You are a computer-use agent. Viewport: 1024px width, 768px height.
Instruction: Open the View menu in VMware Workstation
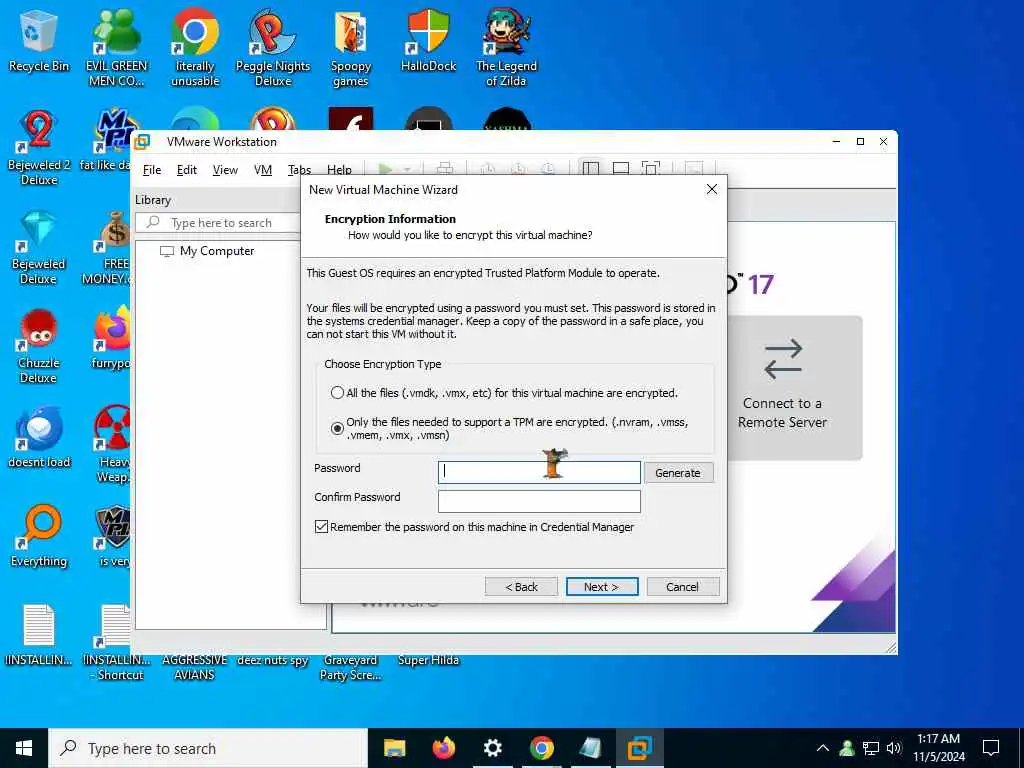(225, 170)
